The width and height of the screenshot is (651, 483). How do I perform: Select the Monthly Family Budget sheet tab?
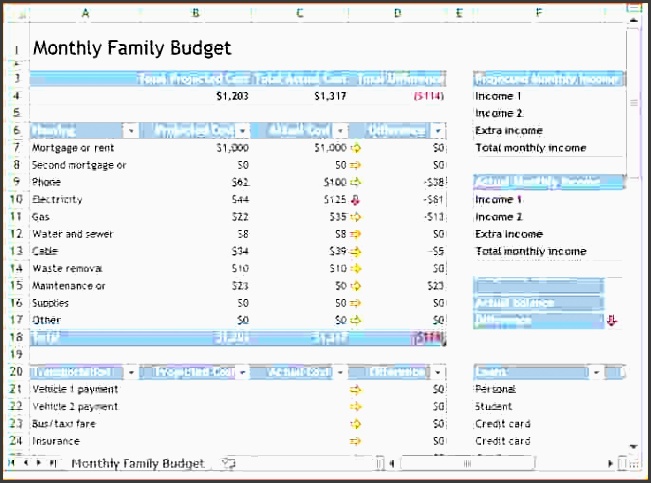point(137,463)
